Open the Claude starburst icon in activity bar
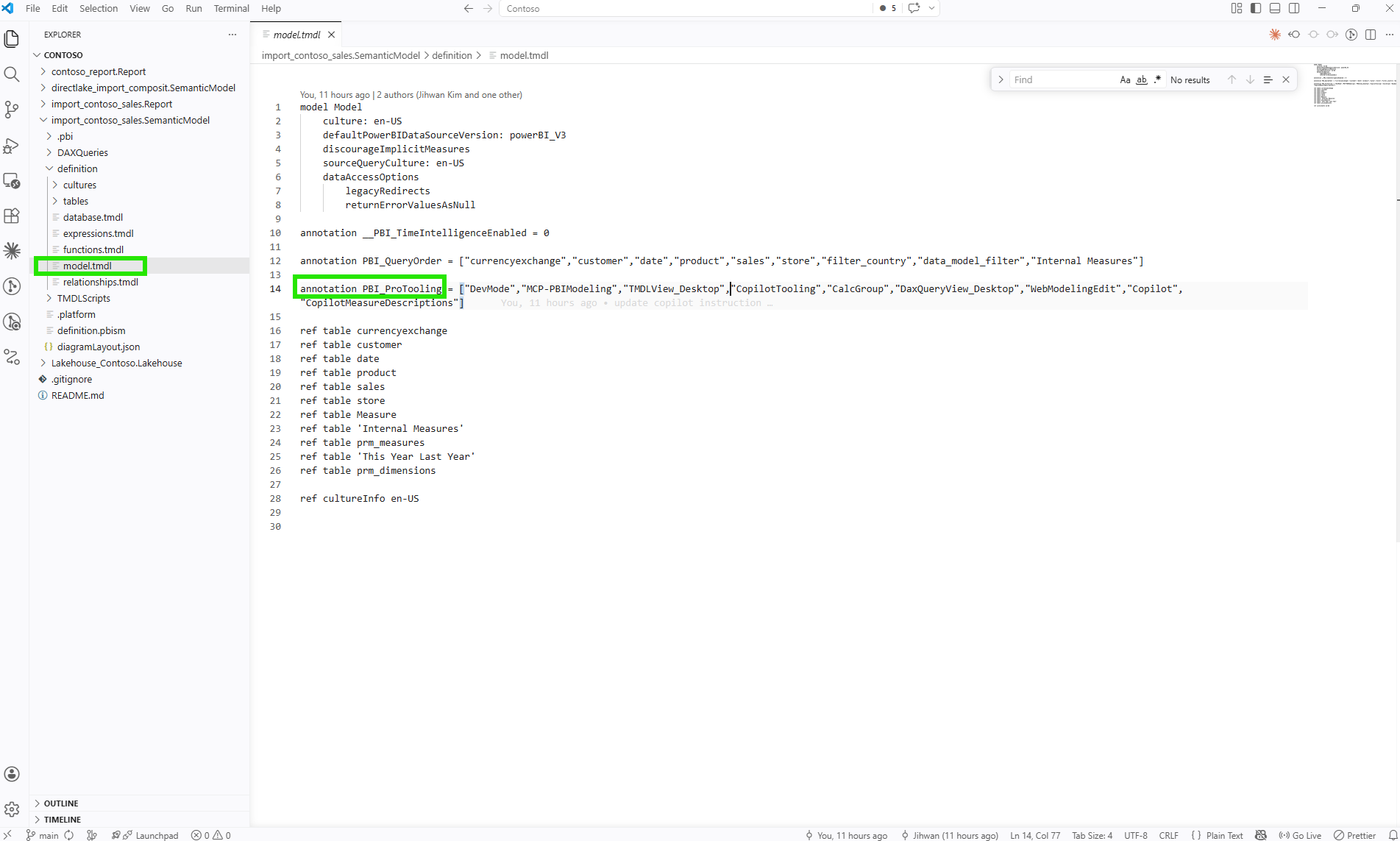 coord(12,251)
